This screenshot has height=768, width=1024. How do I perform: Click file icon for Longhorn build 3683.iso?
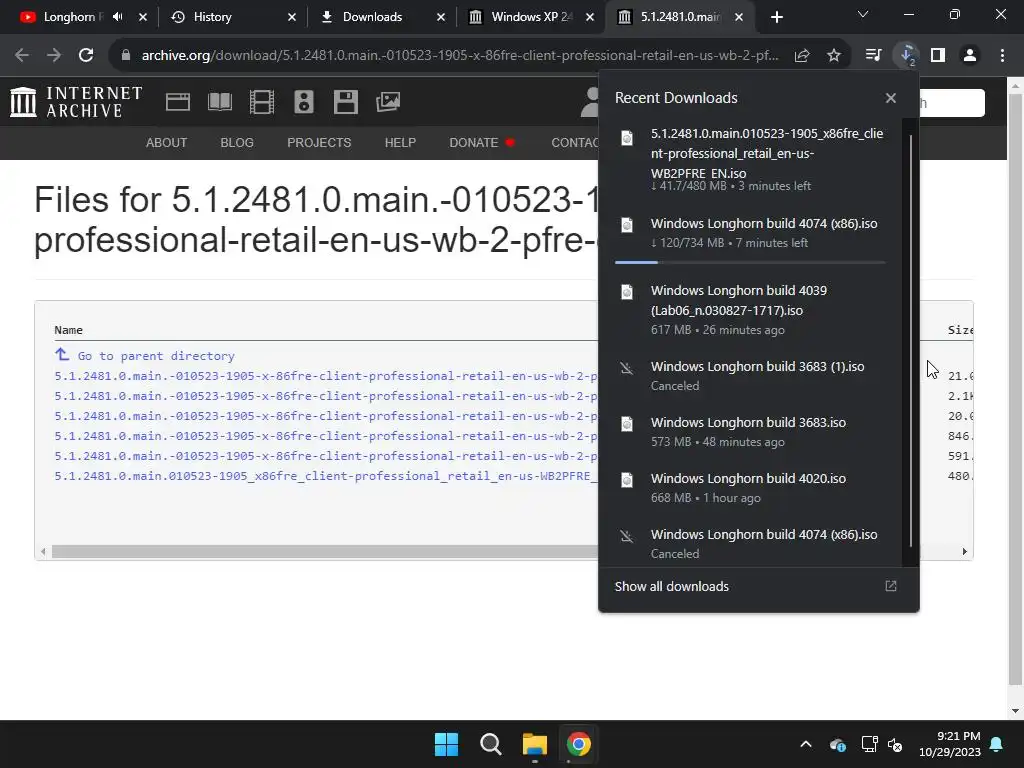pos(626,424)
